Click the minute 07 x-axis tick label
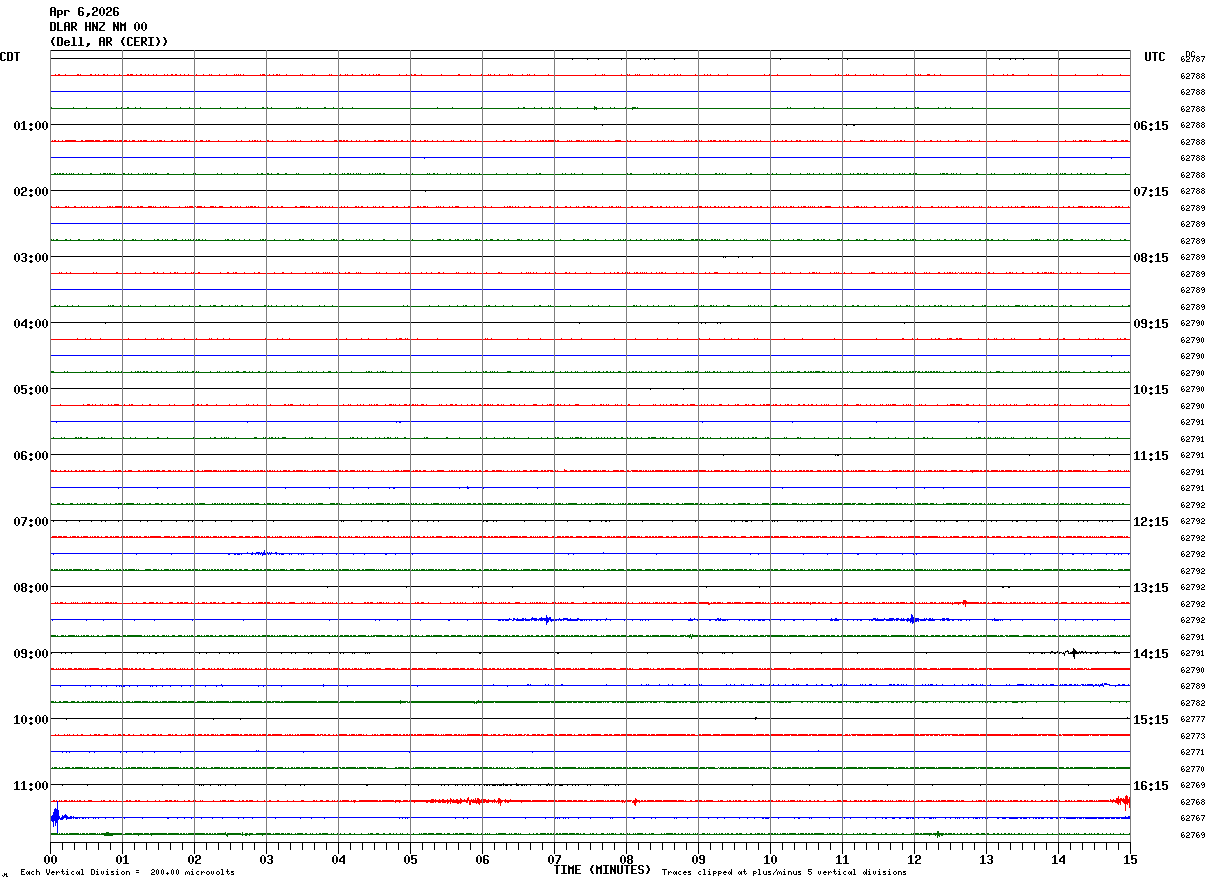Image resolution: width=1210 pixels, height=886 pixels. click(554, 860)
